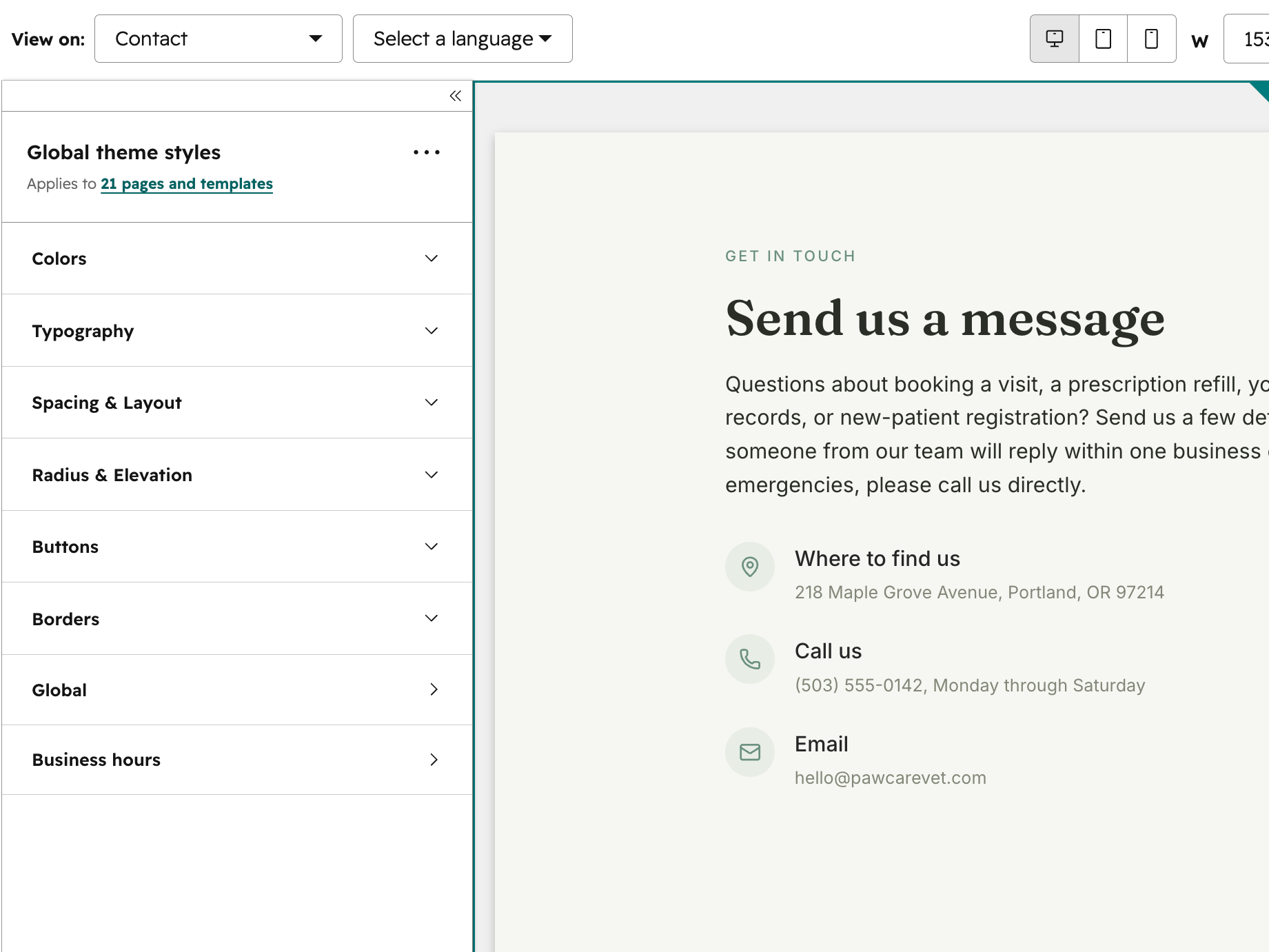Click the GET IN TOUCH eyebrow text
The height and width of the screenshot is (952, 1269).
(791, 256)
